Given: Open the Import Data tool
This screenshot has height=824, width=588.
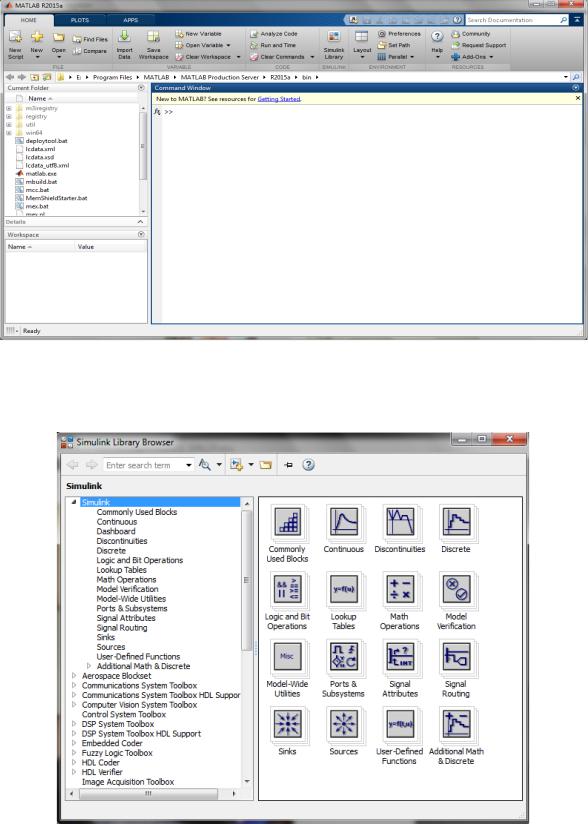Looking at the screenshot, I should pos(125,44).
